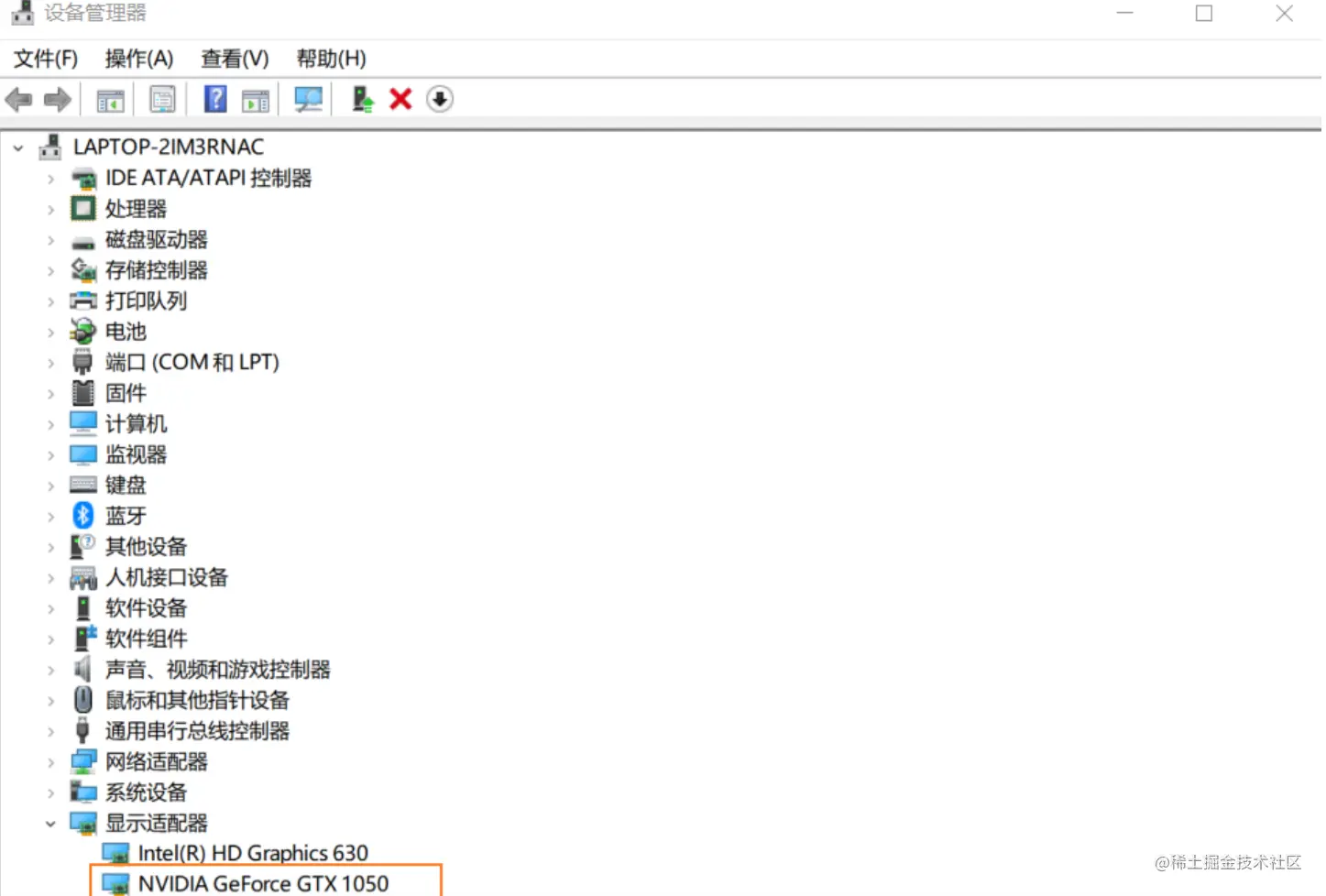This screenshot has width=1326, height=896.
Task: Expand the 通用串行总线控制器 category
Action: (51, 731)
